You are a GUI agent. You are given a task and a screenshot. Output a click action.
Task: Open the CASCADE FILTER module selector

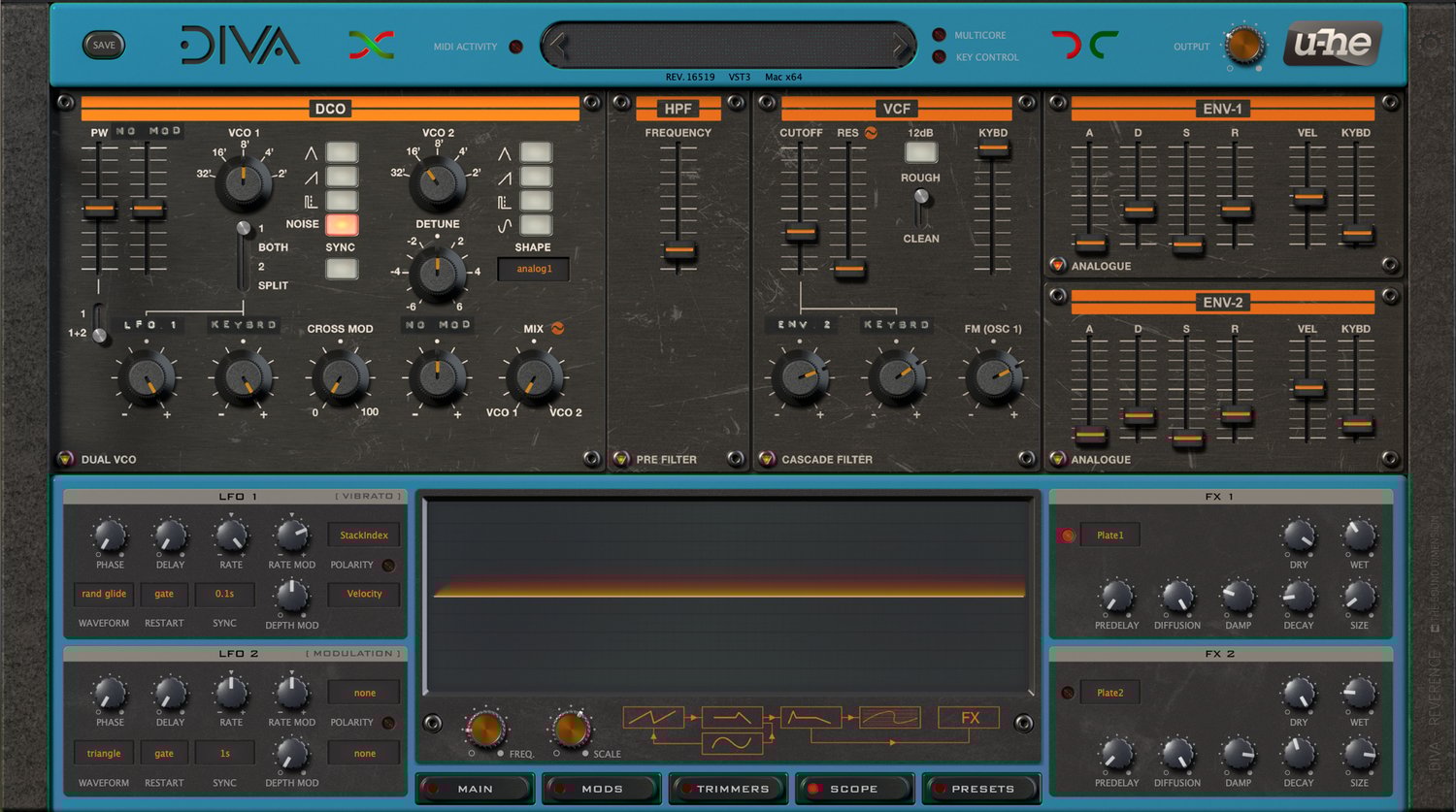pyautogui.click(x=767, y=459)
